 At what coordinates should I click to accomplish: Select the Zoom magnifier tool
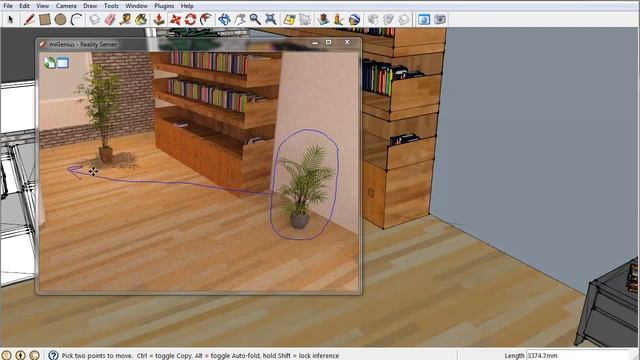point(255,19)
